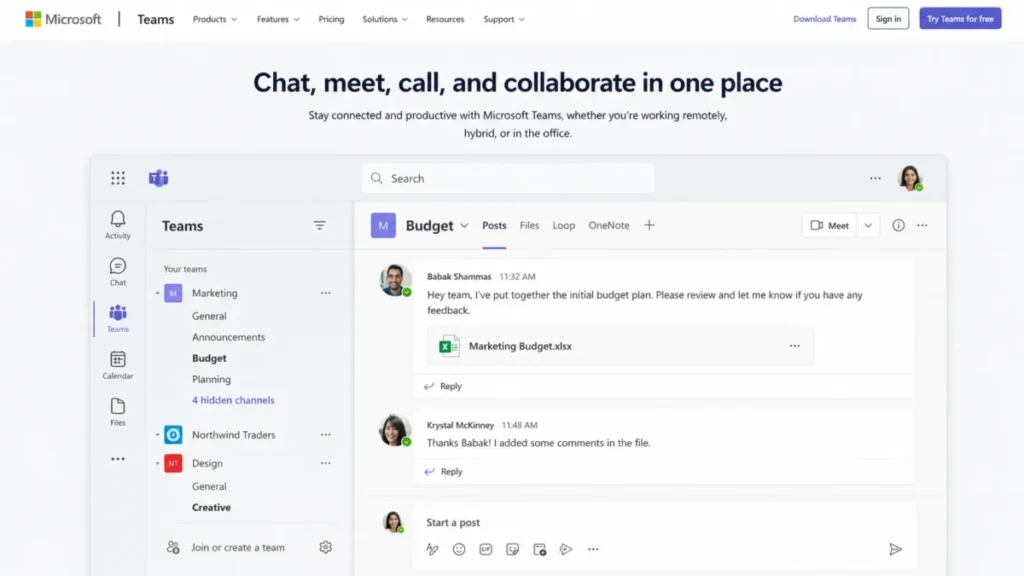Collapse the Design team tree
1024x576 pixels.
click(x=157, y=463)
